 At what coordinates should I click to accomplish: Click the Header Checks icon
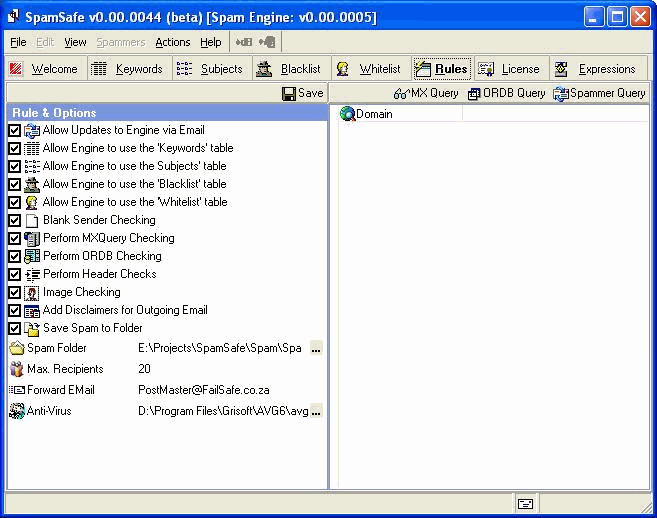[32, 275]
